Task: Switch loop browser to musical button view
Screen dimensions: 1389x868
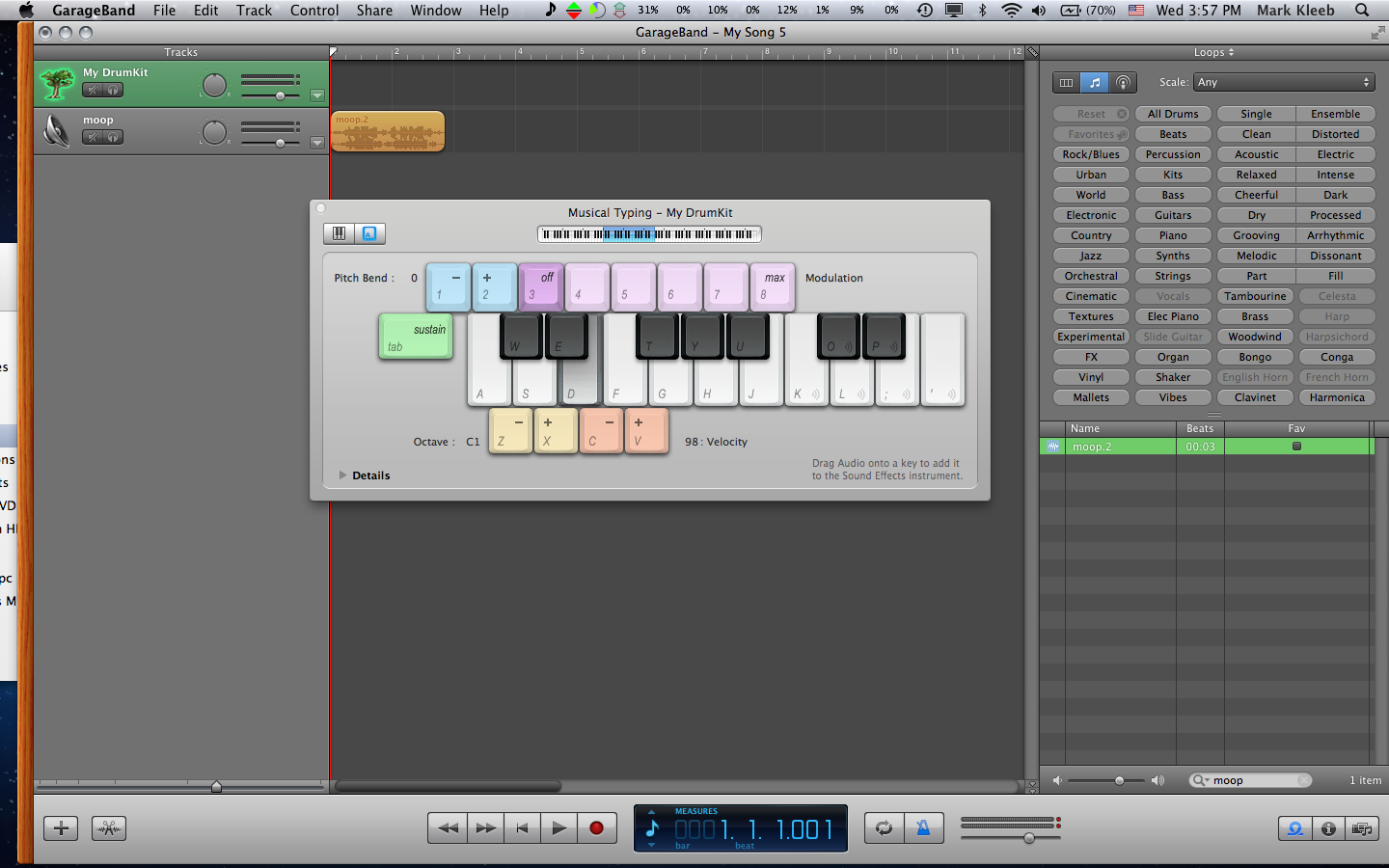Action: 1095,83
